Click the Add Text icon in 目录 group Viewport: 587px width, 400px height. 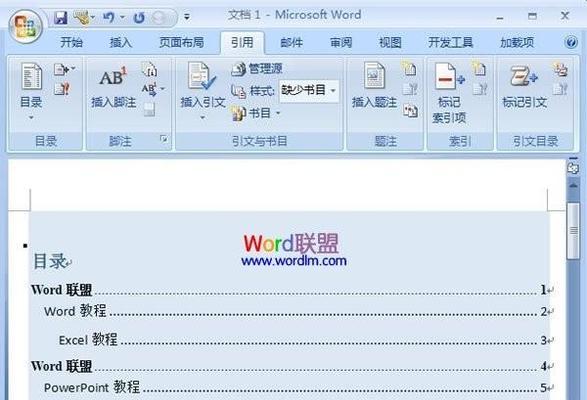[62, 70]
